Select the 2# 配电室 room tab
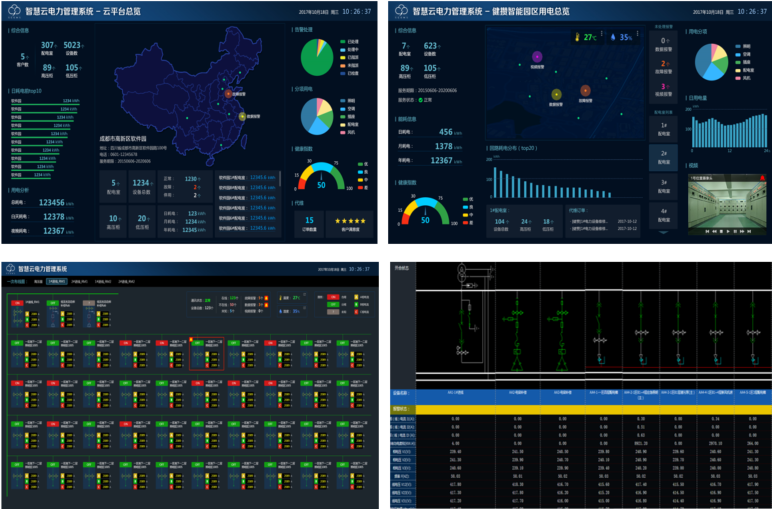 coord(663,155)
